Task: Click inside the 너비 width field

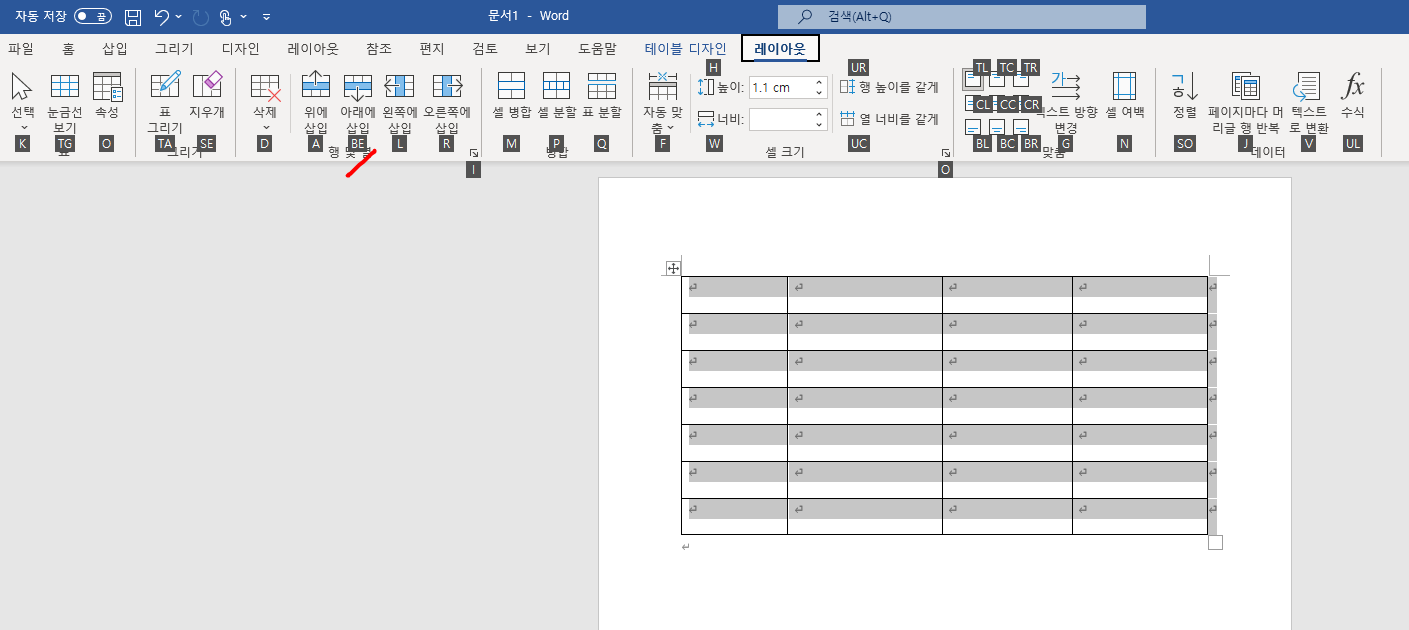Action: pyautogui.click(x=780, y=119)
